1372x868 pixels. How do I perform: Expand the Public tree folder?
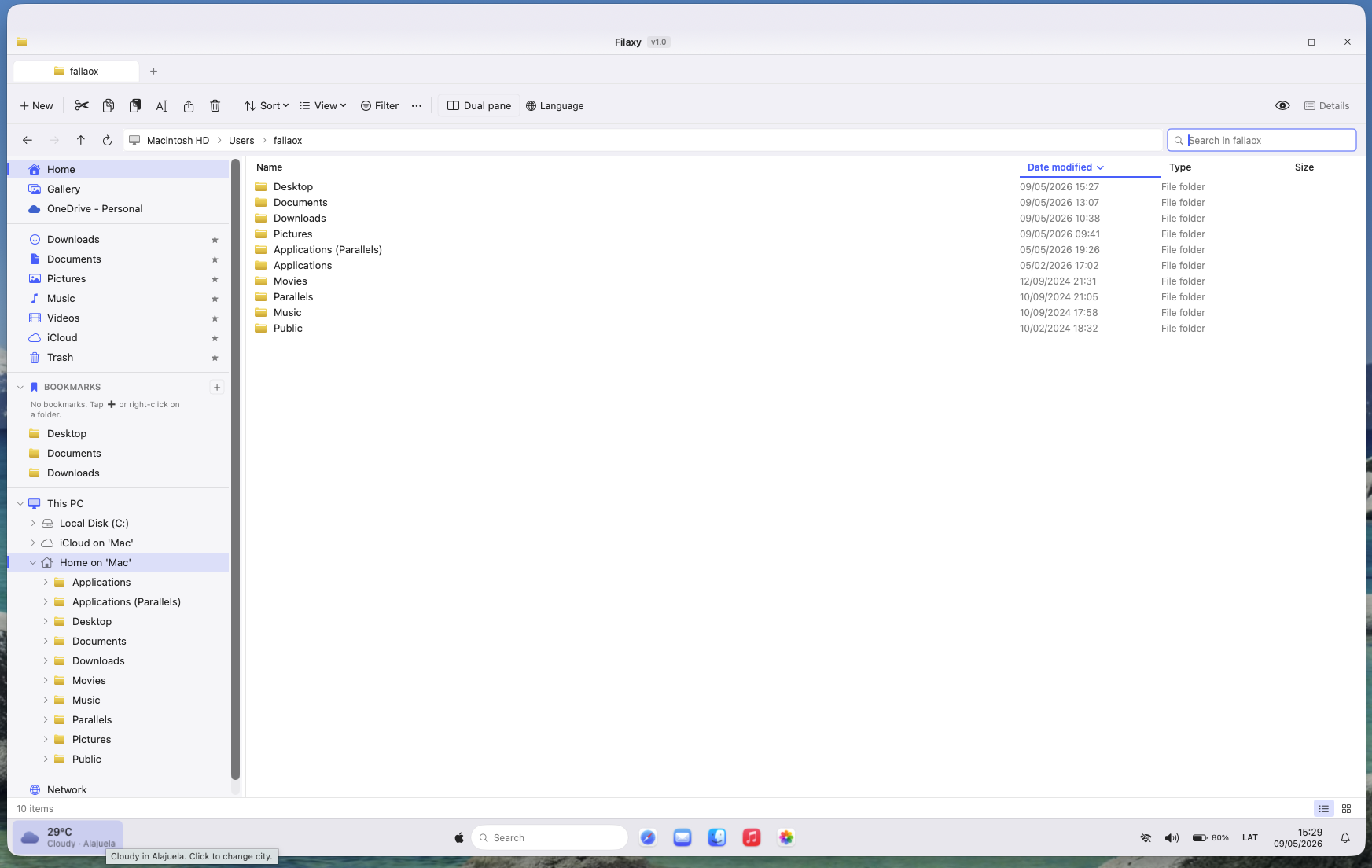tap(46, 759)
